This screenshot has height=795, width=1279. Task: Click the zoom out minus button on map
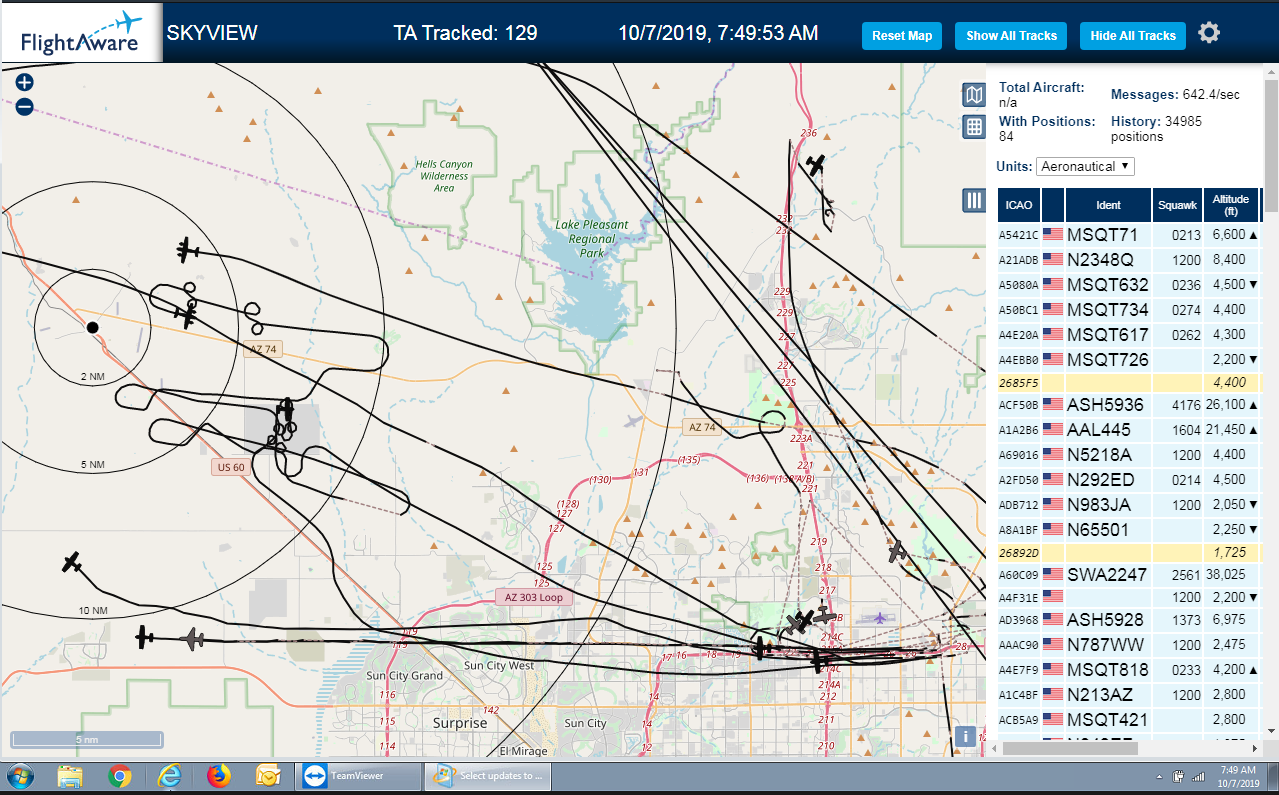[24, 107]
